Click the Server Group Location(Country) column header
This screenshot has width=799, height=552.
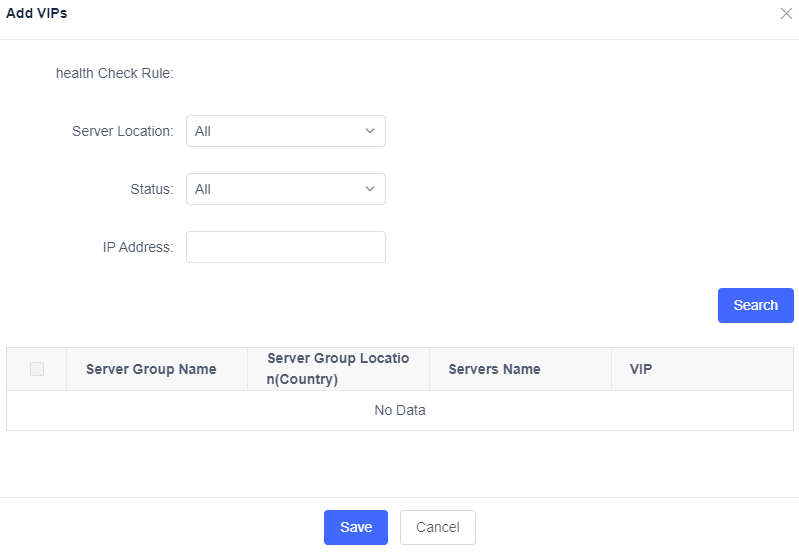tap(338, 369)
